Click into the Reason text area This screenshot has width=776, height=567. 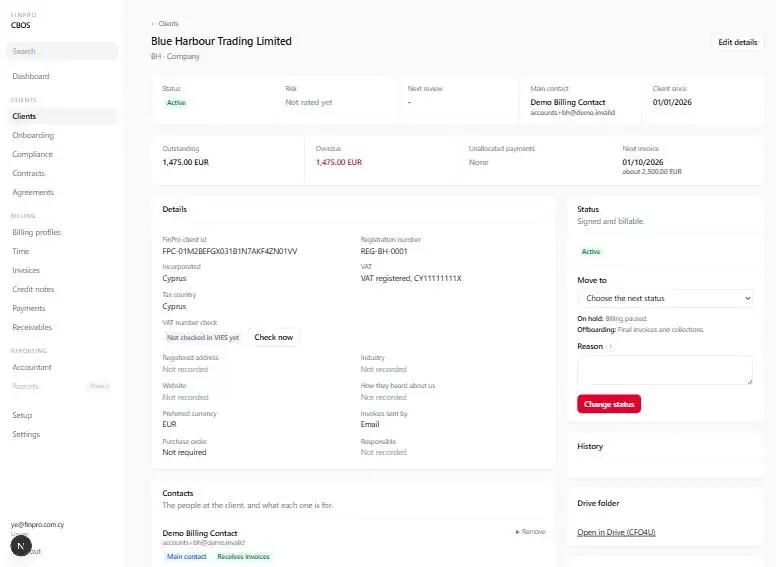(665, 370)
